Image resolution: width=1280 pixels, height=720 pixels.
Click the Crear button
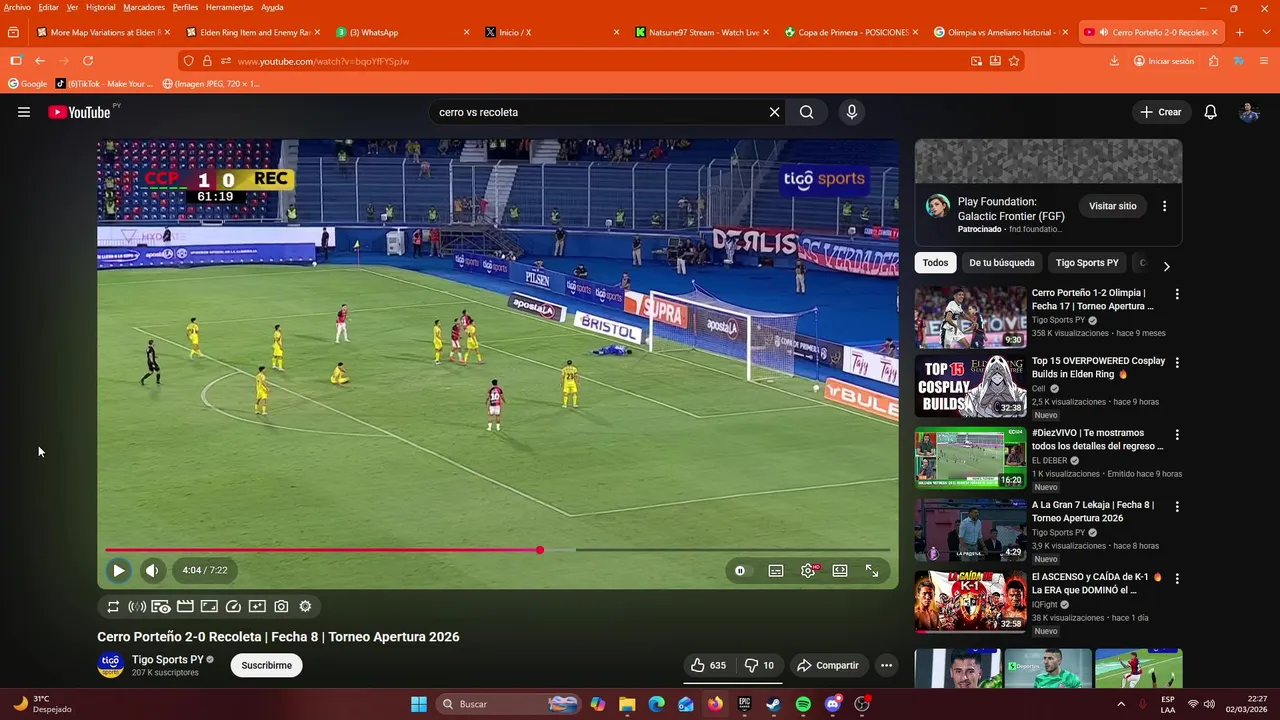pyautogui.click(x=1161, y=112)
